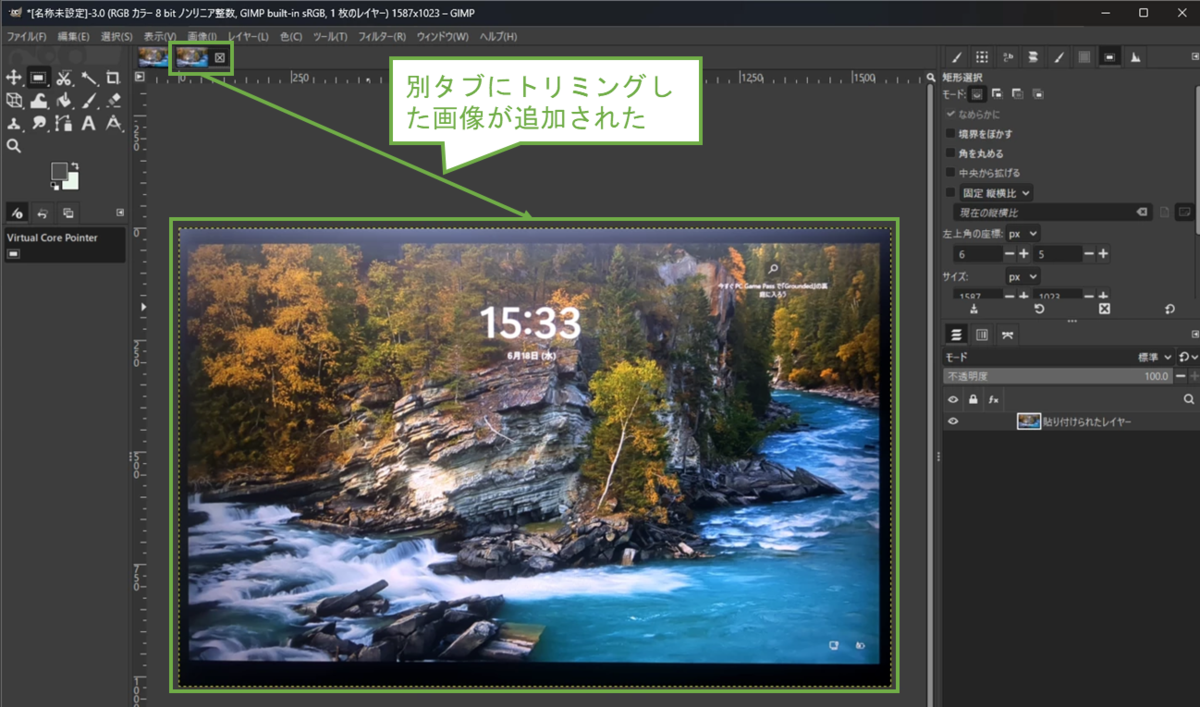This screenshot has width=1200, height=707.
Task: Open Fonts tab in right dock
Action: (1008, 57)
